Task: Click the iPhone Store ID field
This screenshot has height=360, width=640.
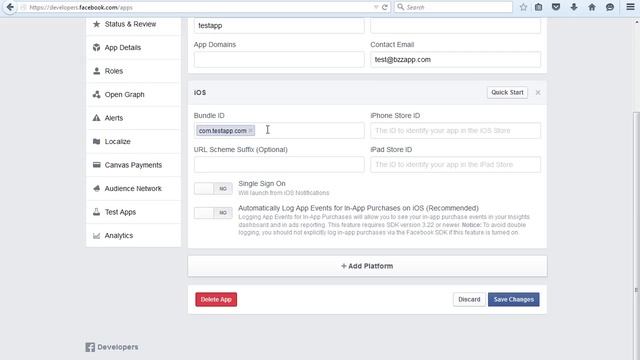Action: click(456, 131)
